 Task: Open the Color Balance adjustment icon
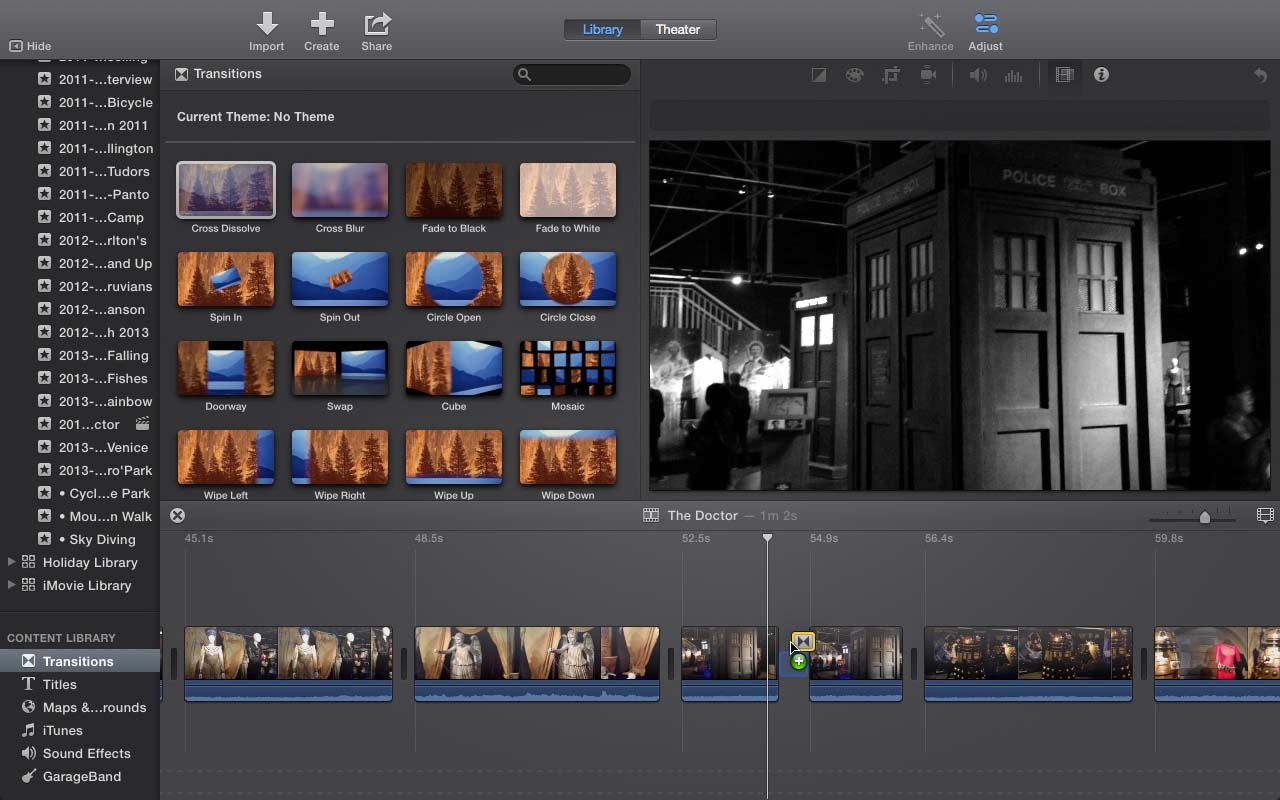854,74
